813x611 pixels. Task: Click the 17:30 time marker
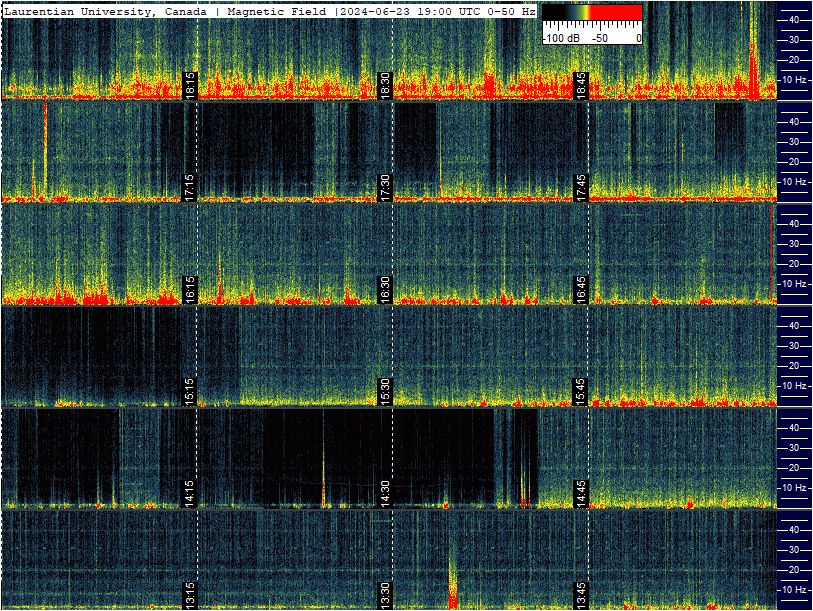coord(385,187)
